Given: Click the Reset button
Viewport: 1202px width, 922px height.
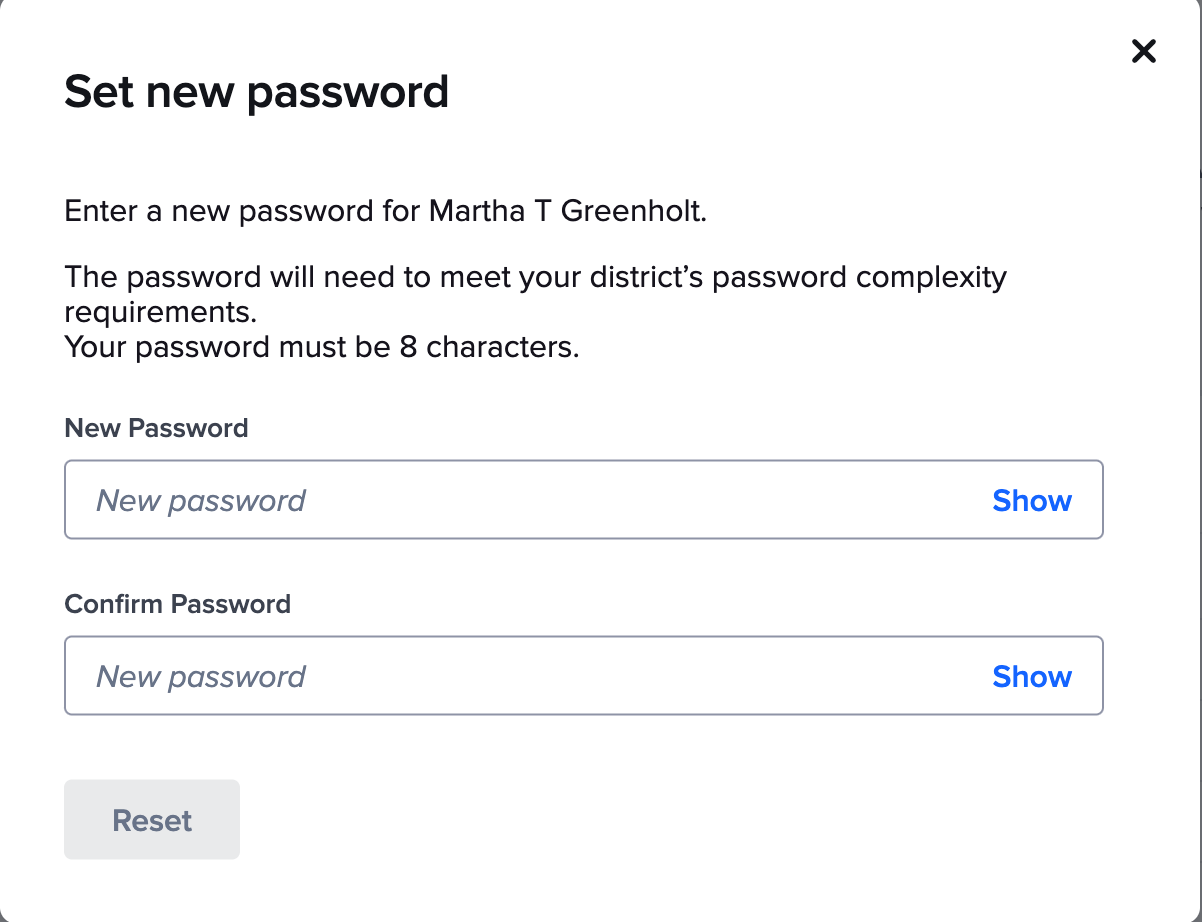Looking at the screenshot, I should click(x=151, y=819).
